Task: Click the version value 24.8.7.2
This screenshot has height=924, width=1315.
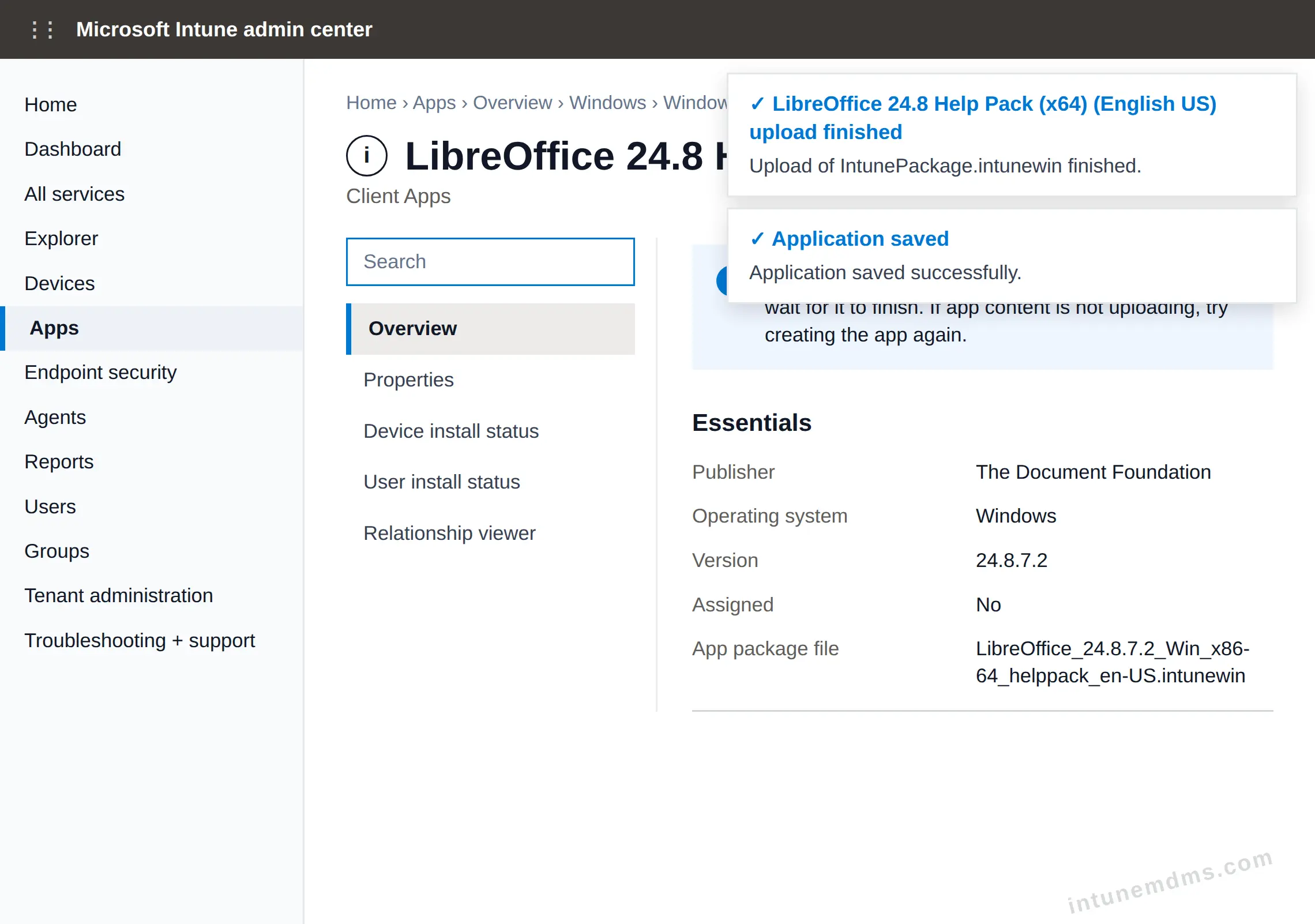Action: click(x=1011, y=560)
